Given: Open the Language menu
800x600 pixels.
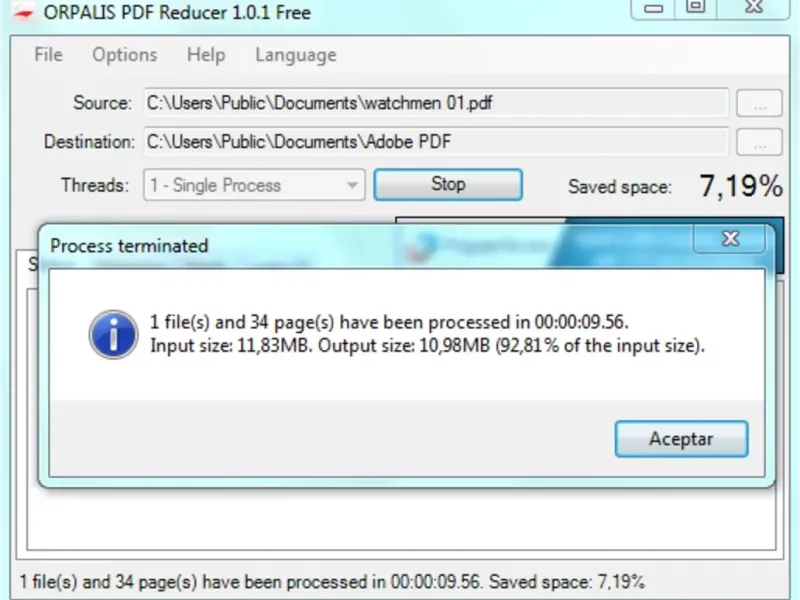Looking at the screenshot, I should [x=296, y=55].
